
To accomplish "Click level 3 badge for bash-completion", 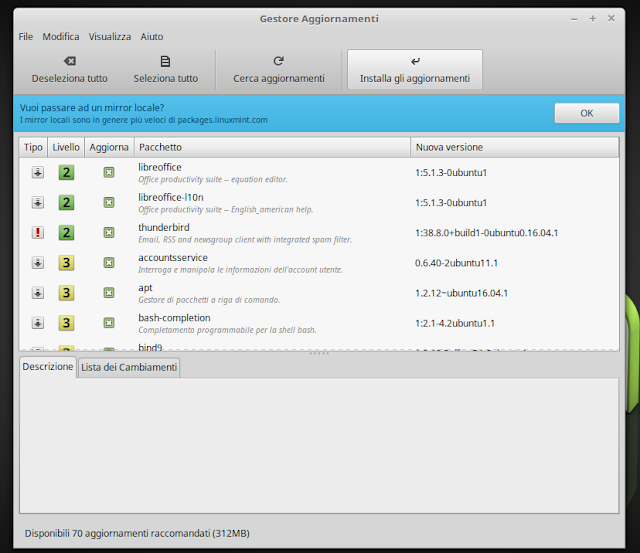I will coord(66,323).
